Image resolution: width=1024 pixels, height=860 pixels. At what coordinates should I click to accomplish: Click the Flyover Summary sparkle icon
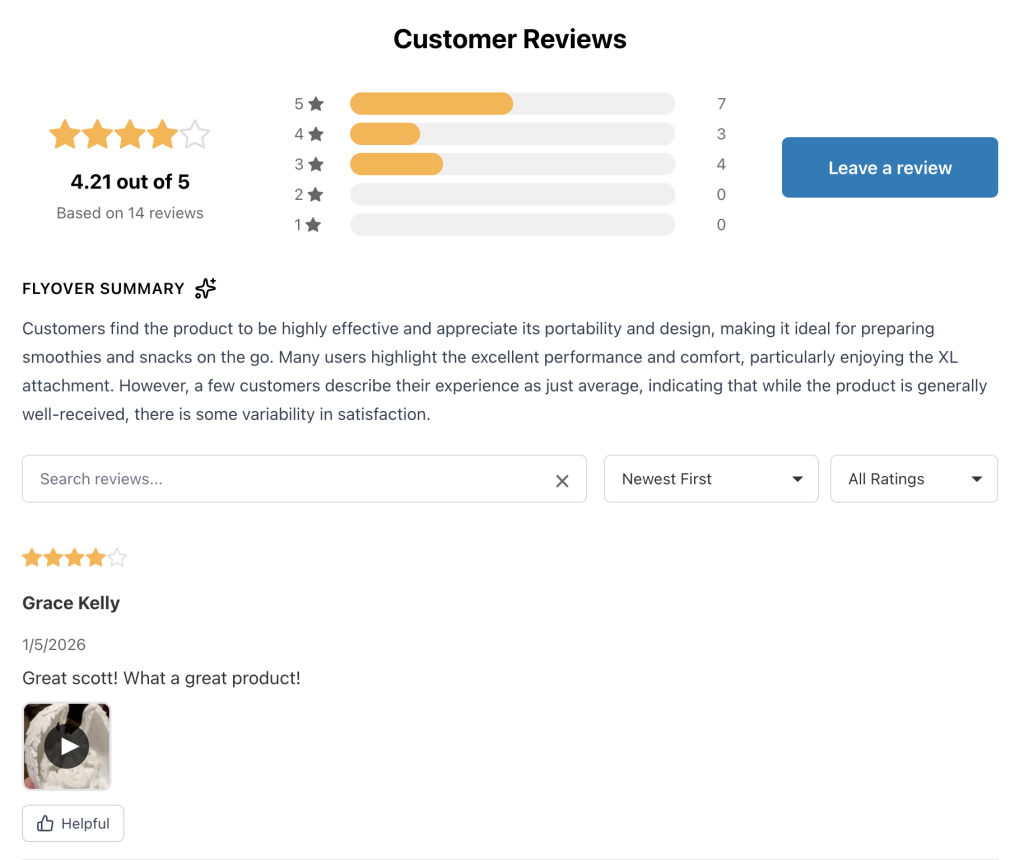coord(205,289)
